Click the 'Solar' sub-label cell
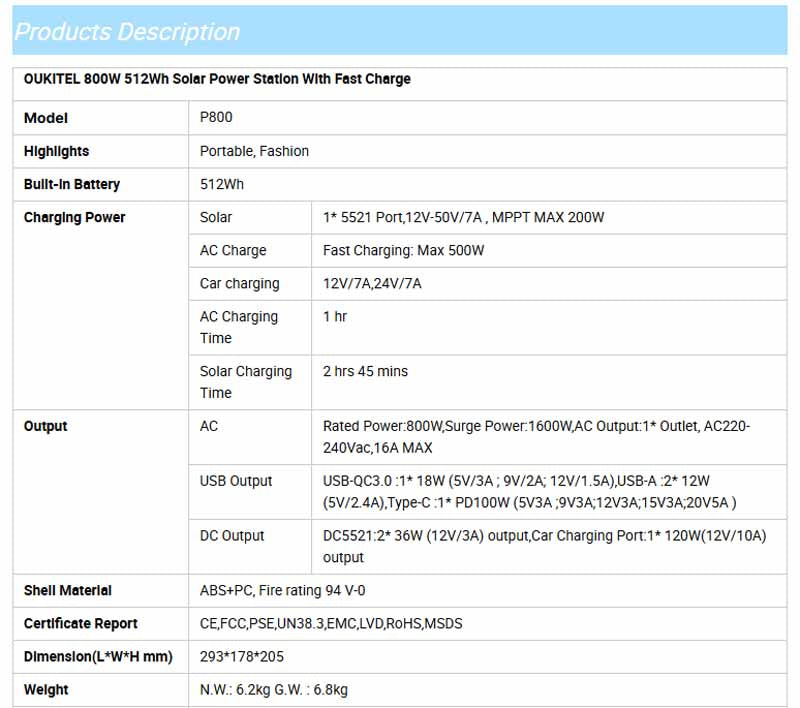Screen dimensions: 800x708 216,217
